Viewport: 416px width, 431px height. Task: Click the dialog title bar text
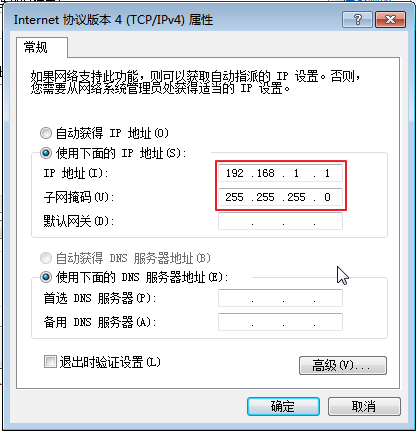(113, 20)
